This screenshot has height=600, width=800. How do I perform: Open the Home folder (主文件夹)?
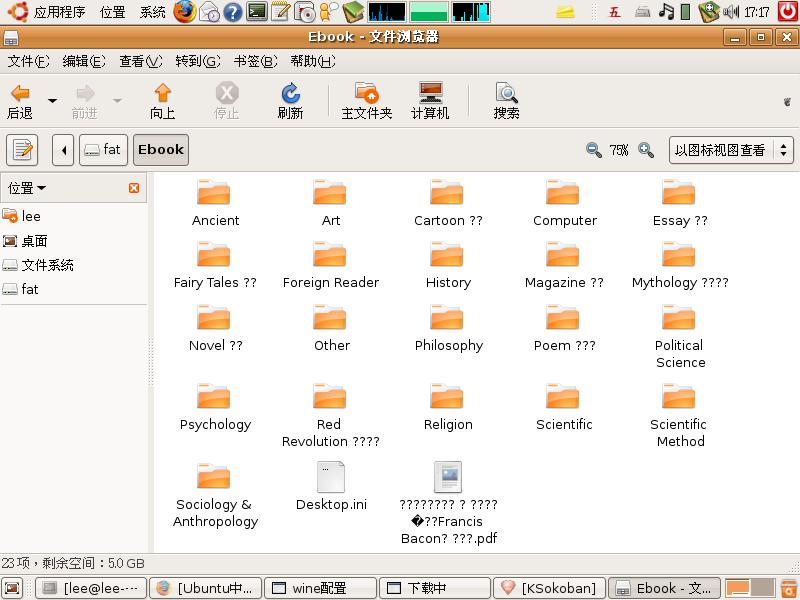pyautogui.click(x=366, y=102)
